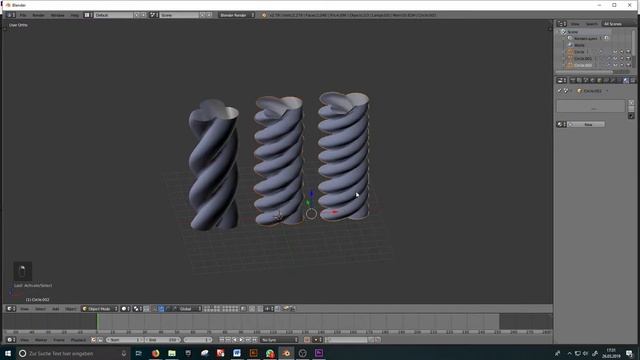Viewport: 640px width, 360px height.
Task: Open Firefox from the Windows taskbar
Action: pos(156,353)
